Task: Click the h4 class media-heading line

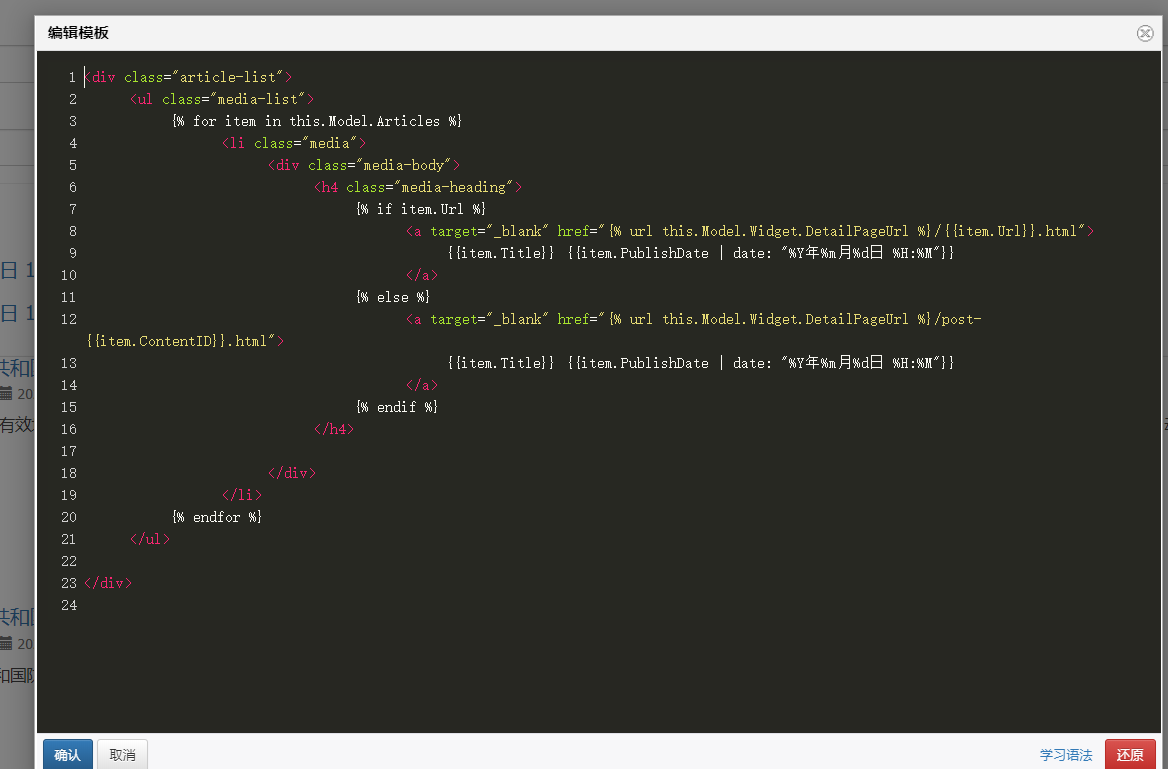Action: (418, 187)
